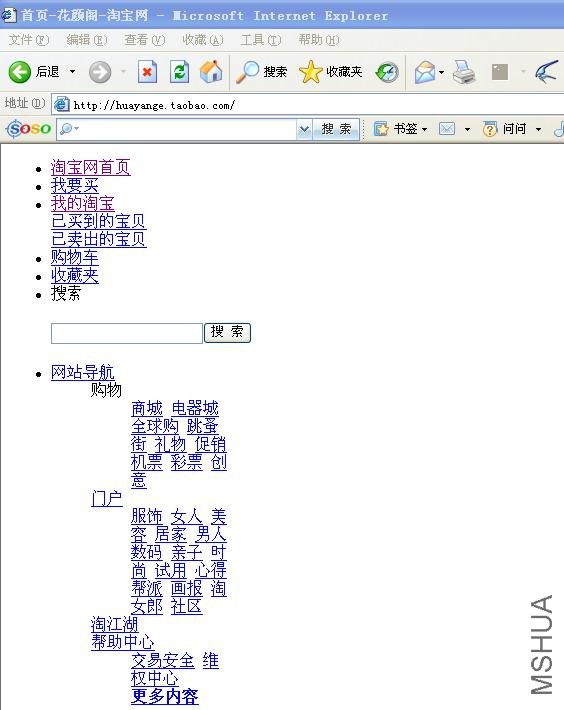The image size is (564, 710).
Task: Click the page icon in the address bar
Action: tap(62, 105)
